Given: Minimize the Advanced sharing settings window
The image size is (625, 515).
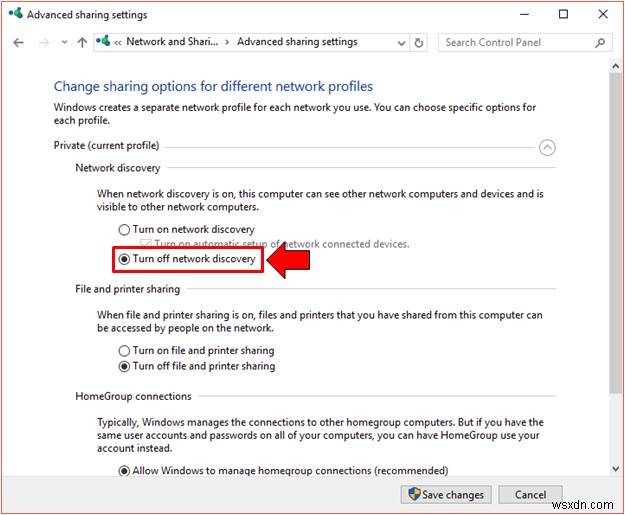Looking at the screenshot, I should [525, 14].
